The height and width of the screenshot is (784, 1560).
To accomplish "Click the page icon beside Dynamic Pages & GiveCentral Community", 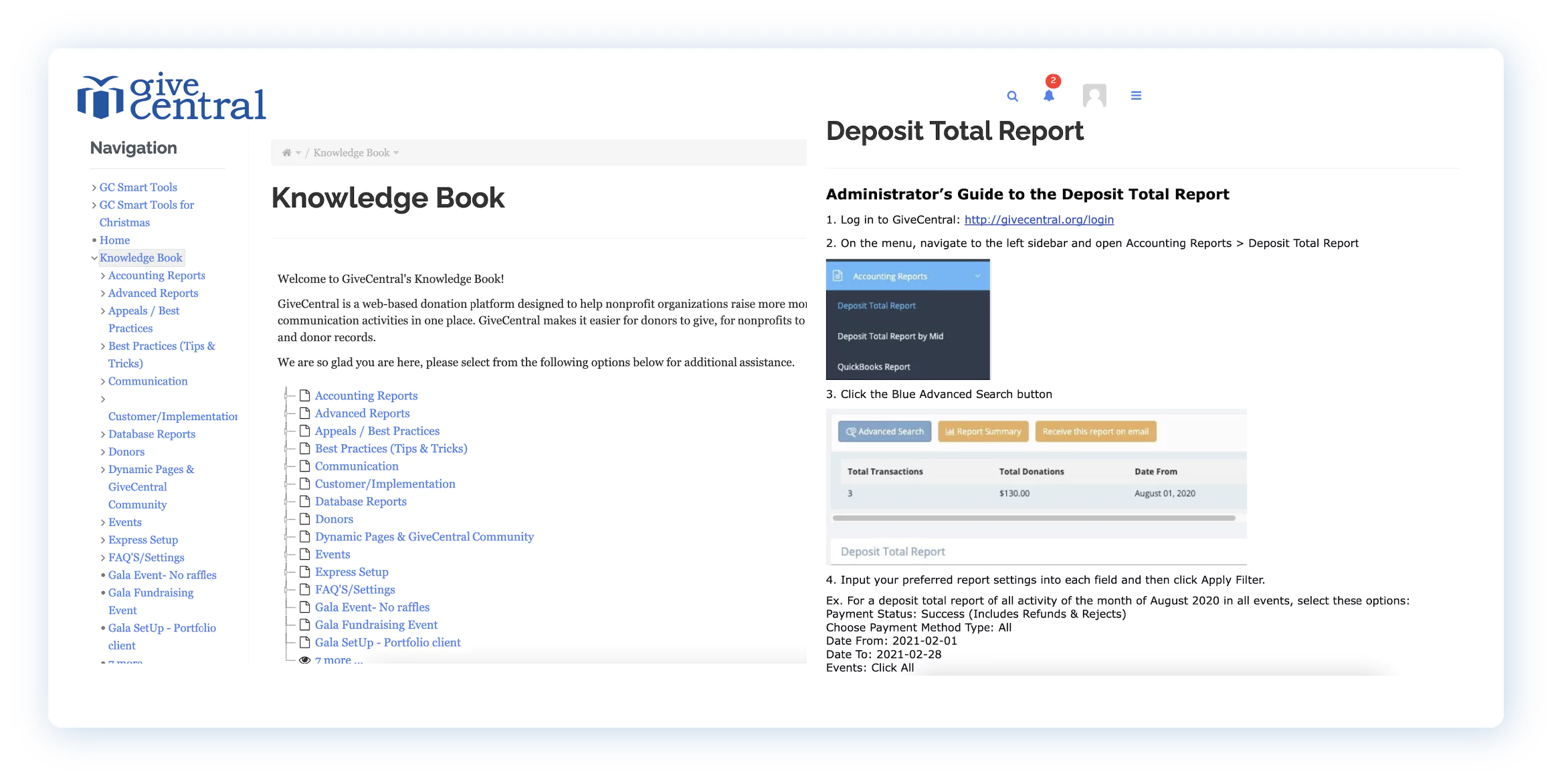I will point(304,536).
